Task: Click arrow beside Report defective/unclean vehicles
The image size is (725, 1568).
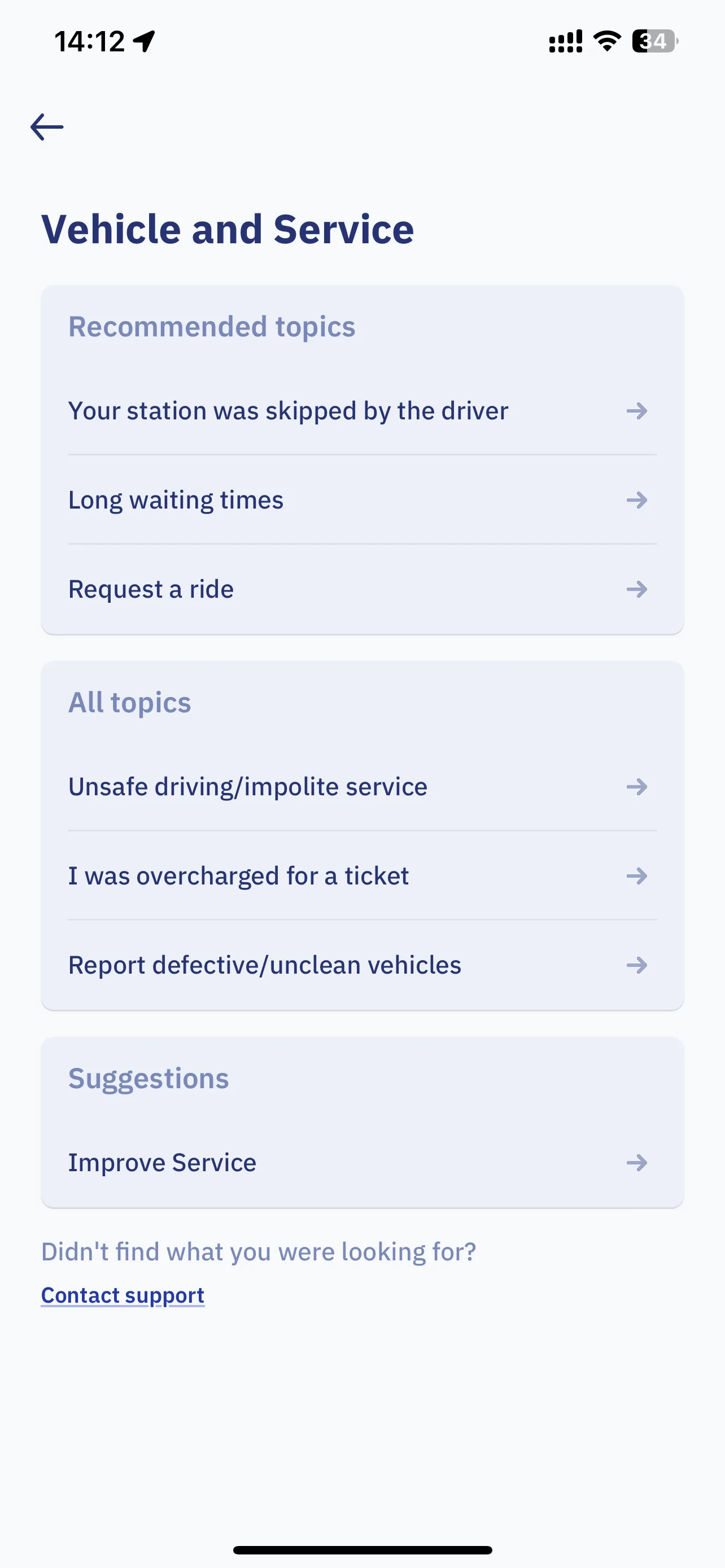Action: pos(637,965)
